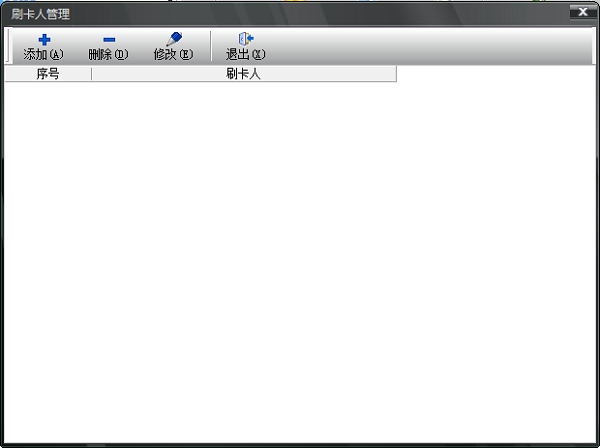Click the 退出(X) button label

(x=245, y=54)
